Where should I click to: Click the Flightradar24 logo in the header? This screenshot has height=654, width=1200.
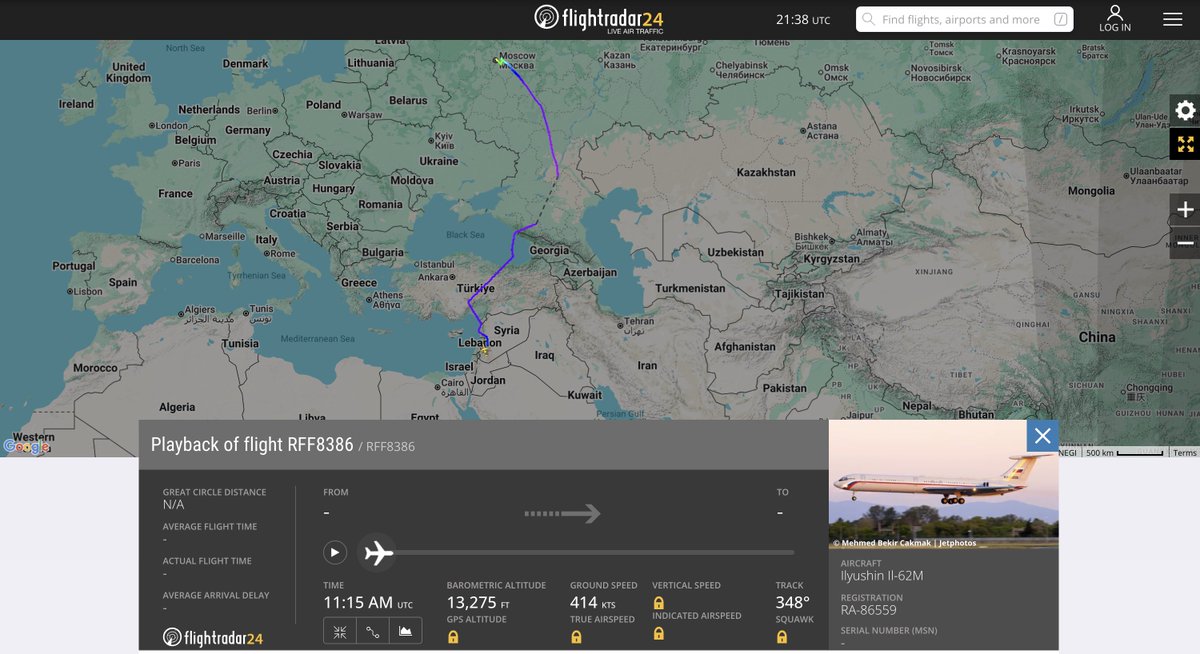coord(598,18)
